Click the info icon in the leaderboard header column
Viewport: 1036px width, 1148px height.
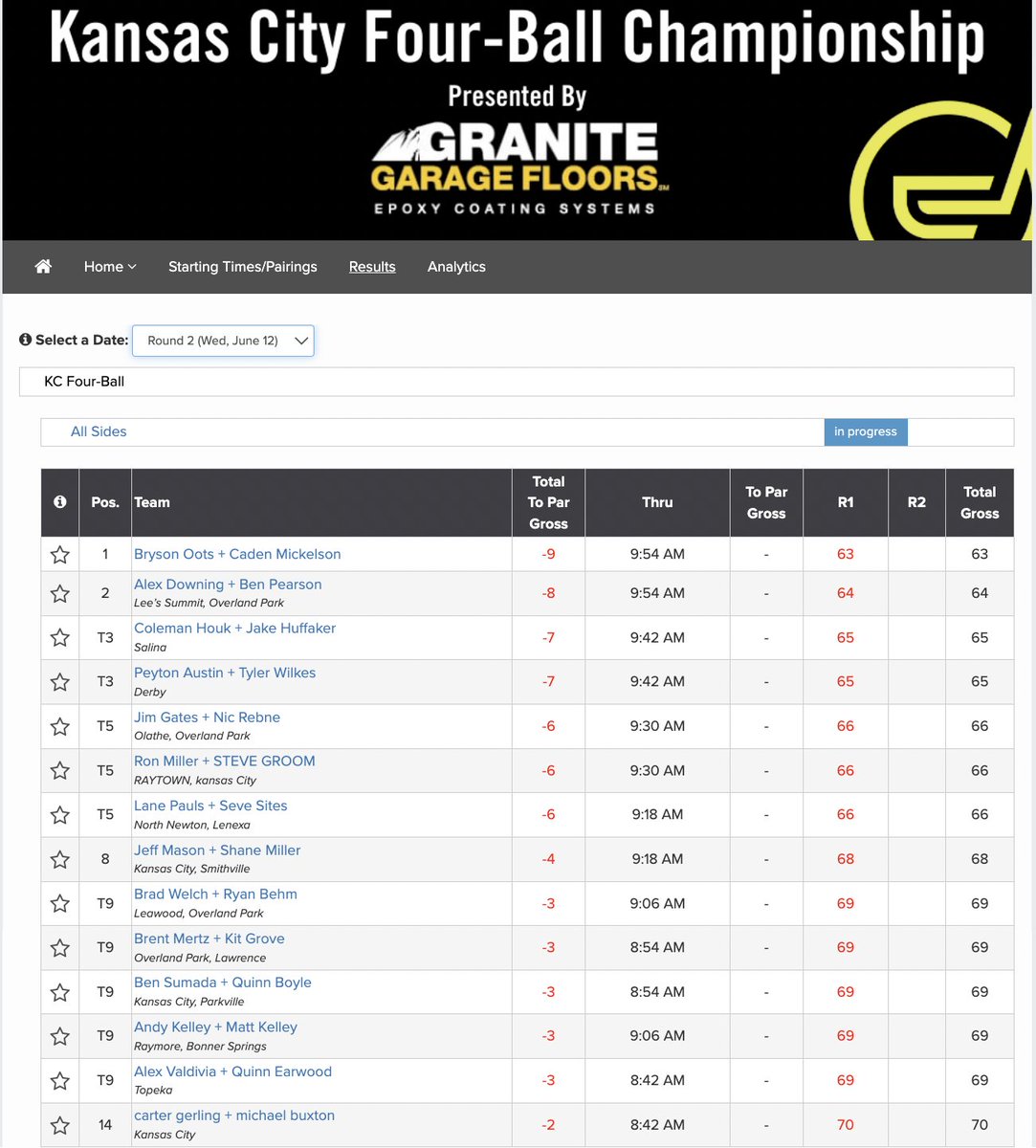pyautogui.click(x=59, y=501)
